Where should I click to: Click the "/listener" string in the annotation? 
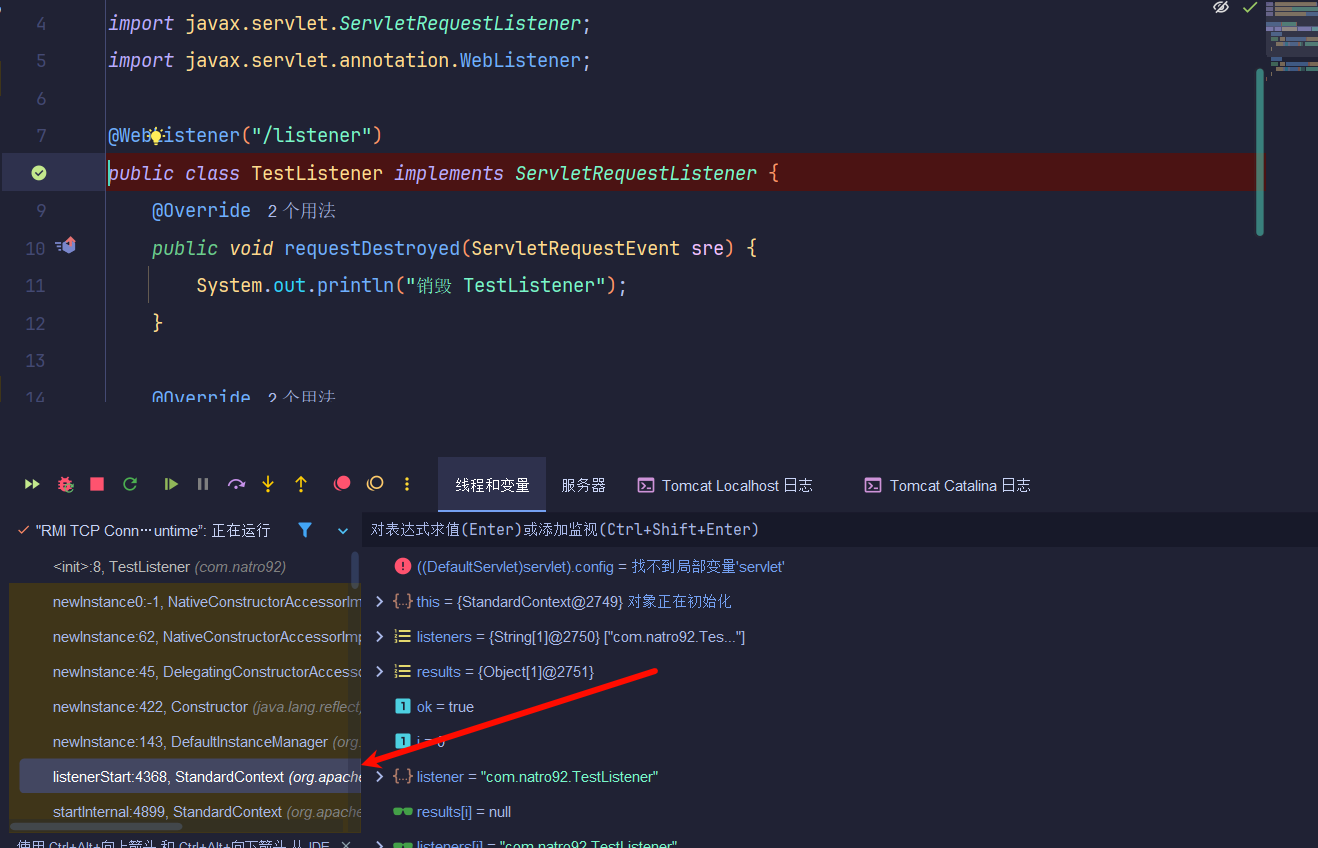point(311,135)
